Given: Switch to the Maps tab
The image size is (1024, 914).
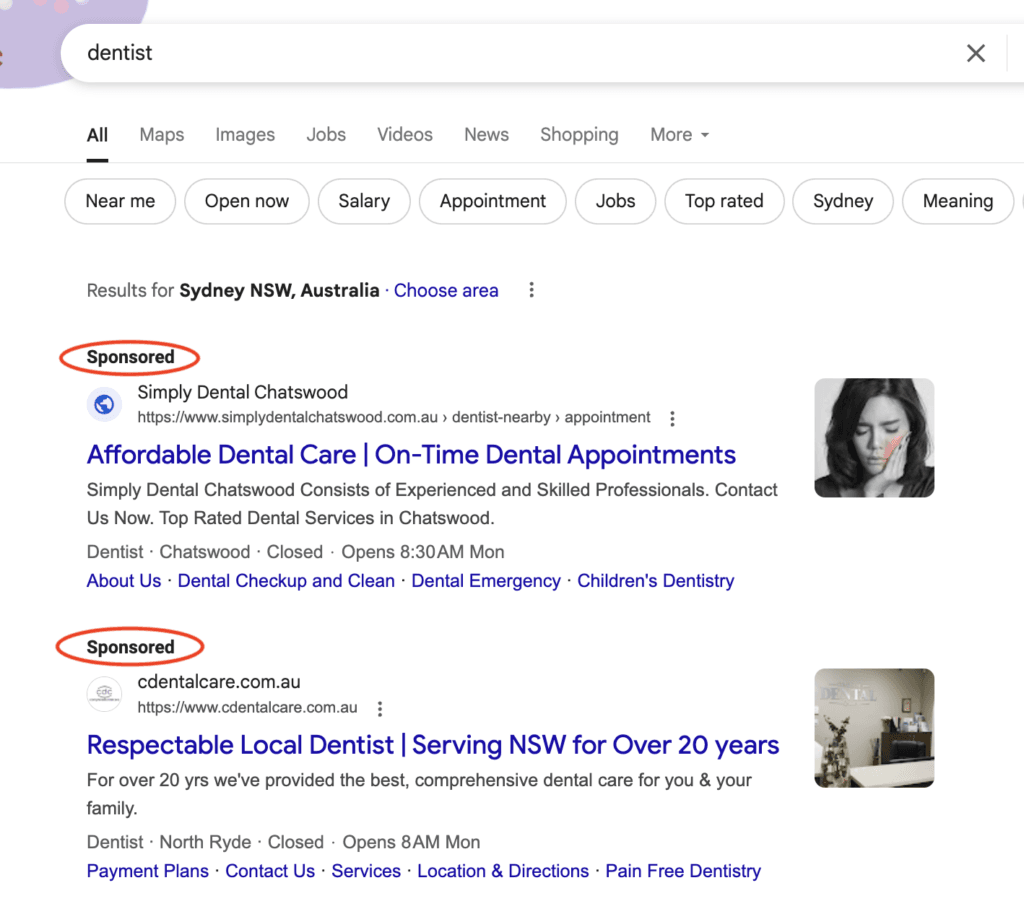Looking at the screenshot, I should (162, 134).
